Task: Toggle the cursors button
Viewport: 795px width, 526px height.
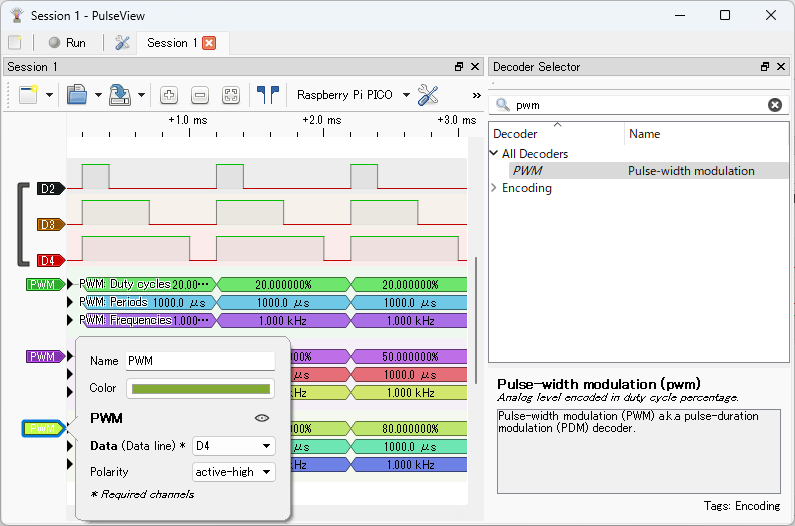Action: 268,95
